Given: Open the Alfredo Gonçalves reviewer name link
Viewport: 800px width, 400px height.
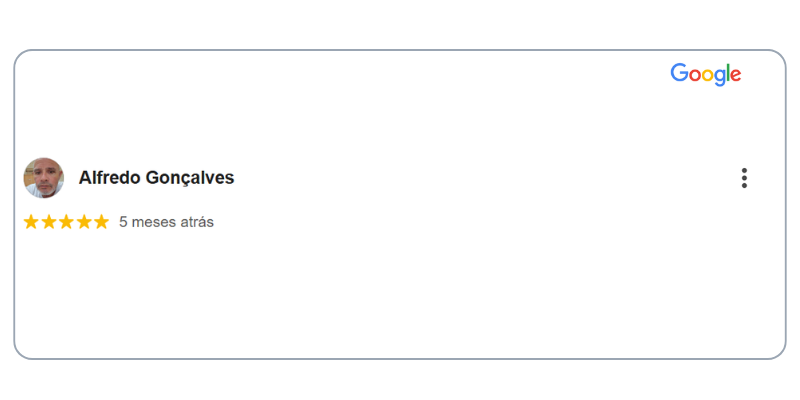Looking at the screenshot, I should click(156, 178).
